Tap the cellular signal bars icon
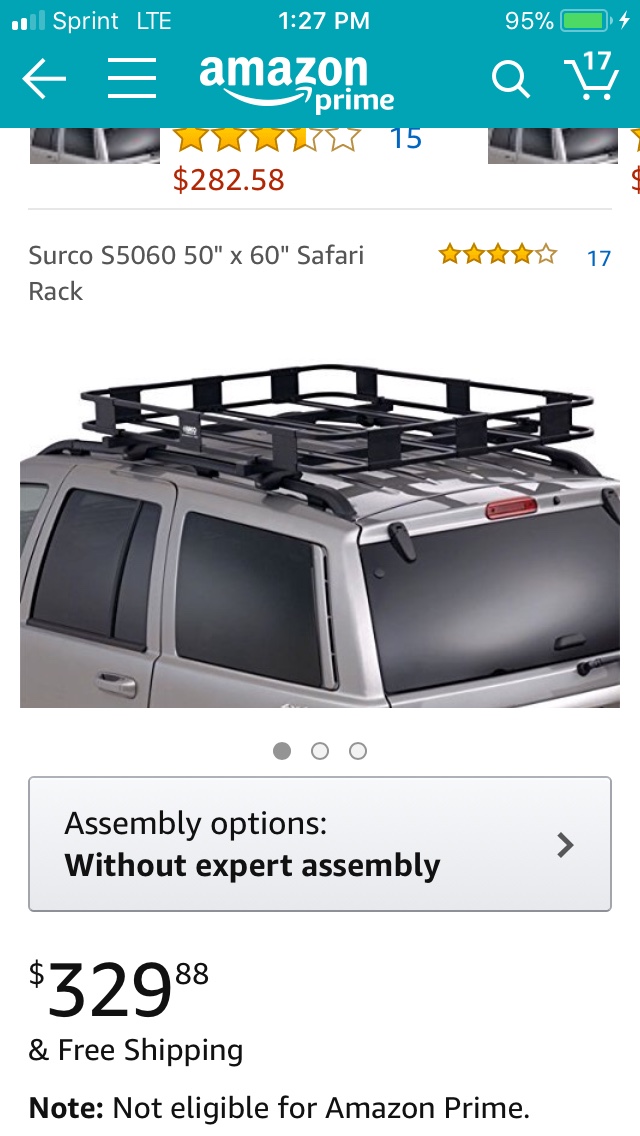This screenshot has width=640, height=1136. click(x=29, y=21)
